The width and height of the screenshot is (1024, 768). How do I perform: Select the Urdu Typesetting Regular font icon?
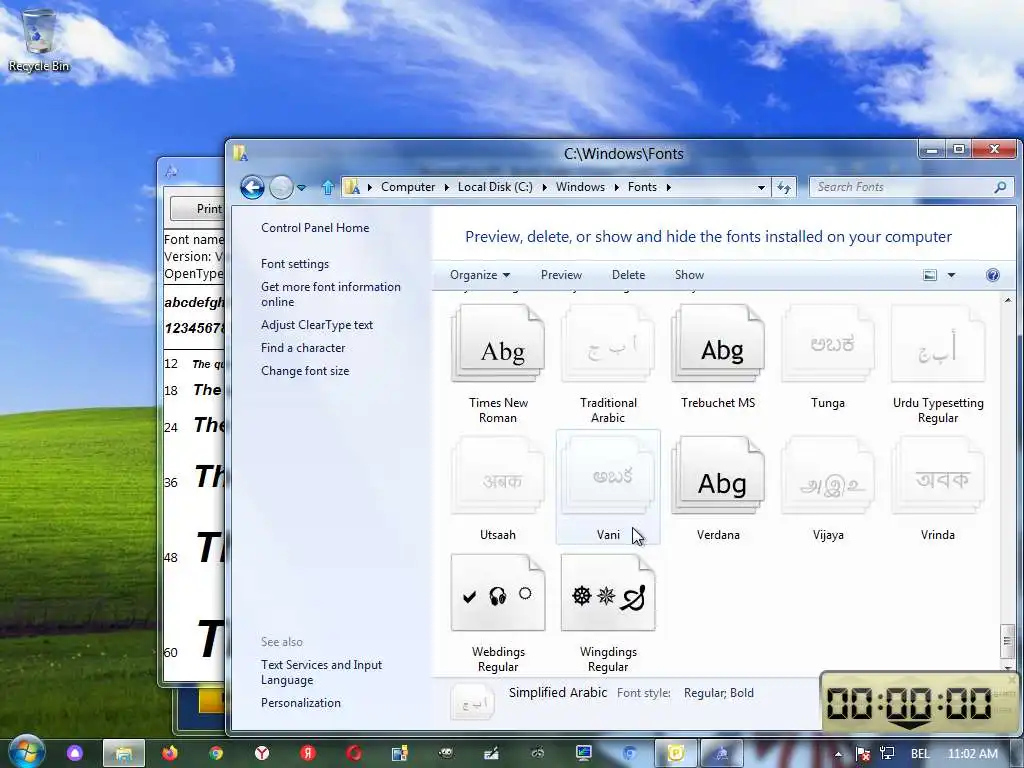pyautogui.click(x=938, y=344)
